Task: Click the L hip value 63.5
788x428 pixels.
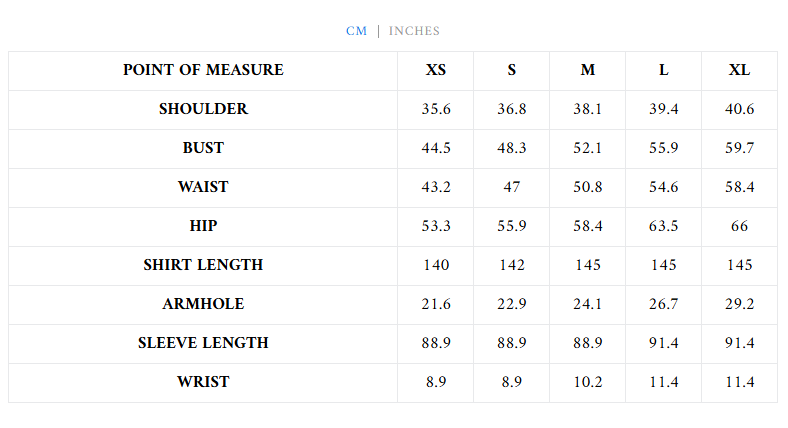Action: [664, 226]
